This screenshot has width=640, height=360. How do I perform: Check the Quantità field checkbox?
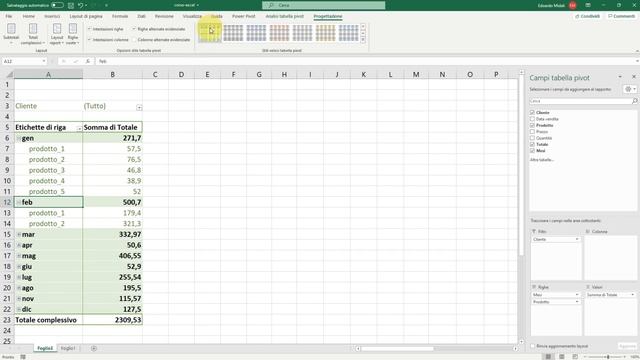(532, 138)
